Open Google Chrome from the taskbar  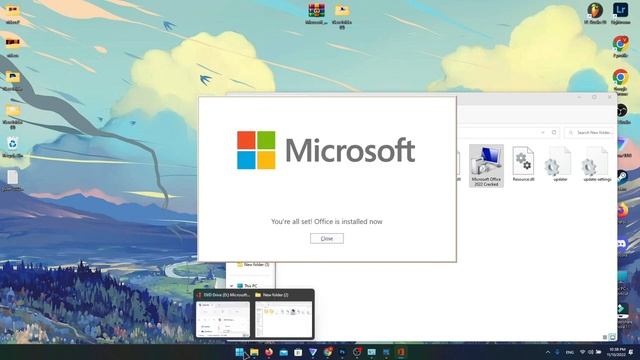click(x=328, y=352)
